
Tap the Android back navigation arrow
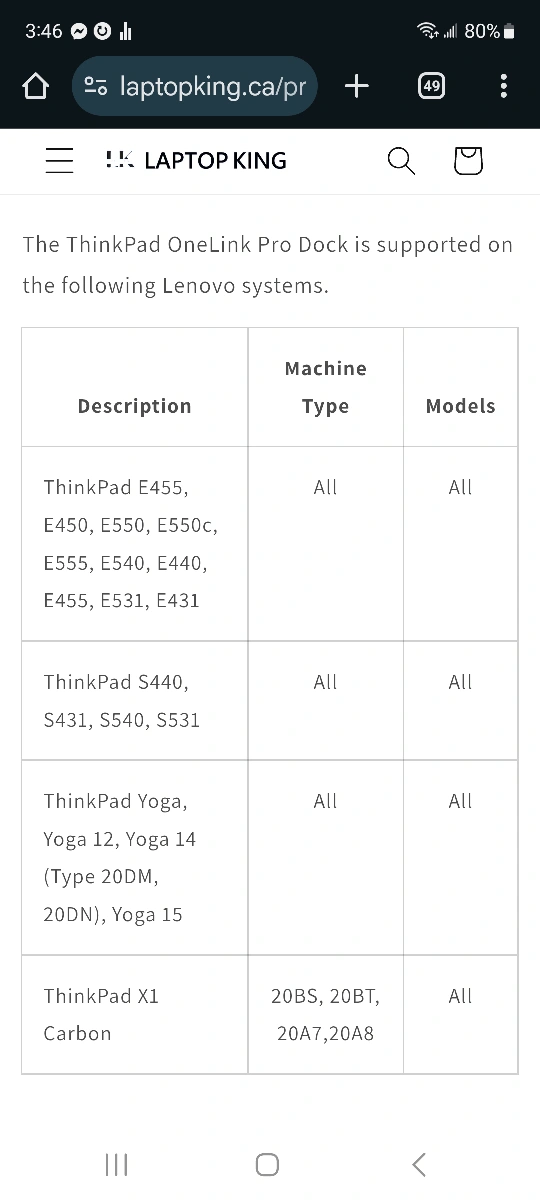coord(419,1164)
